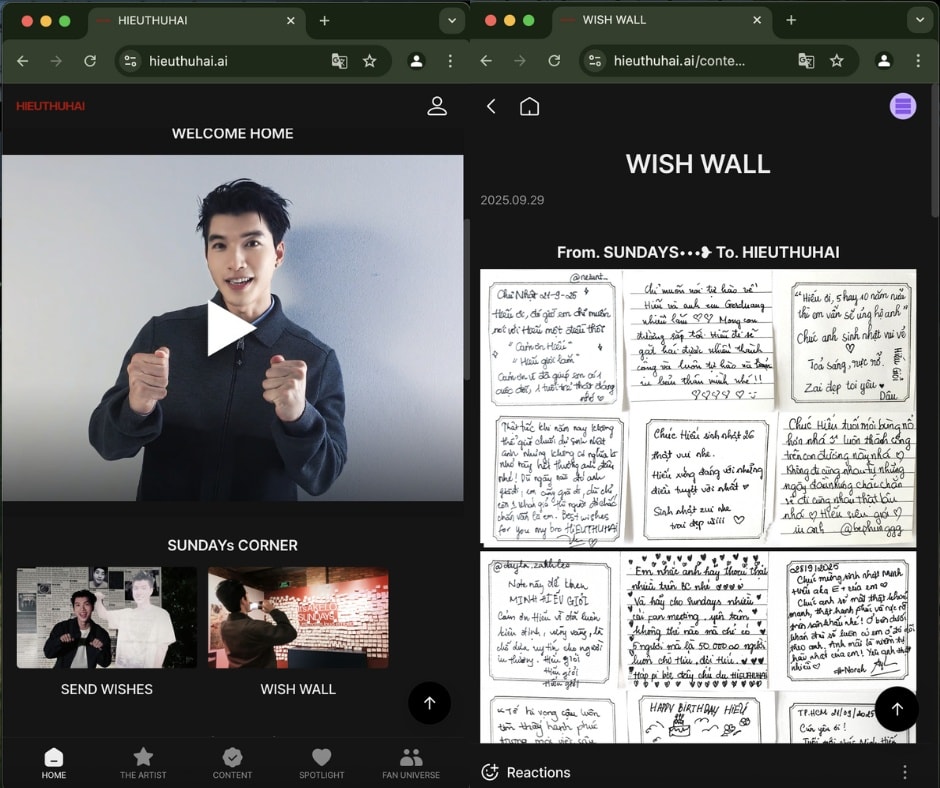940x788 pixels.
Task: Open the Reactions three-dot options menu
Action: point(905,772)
